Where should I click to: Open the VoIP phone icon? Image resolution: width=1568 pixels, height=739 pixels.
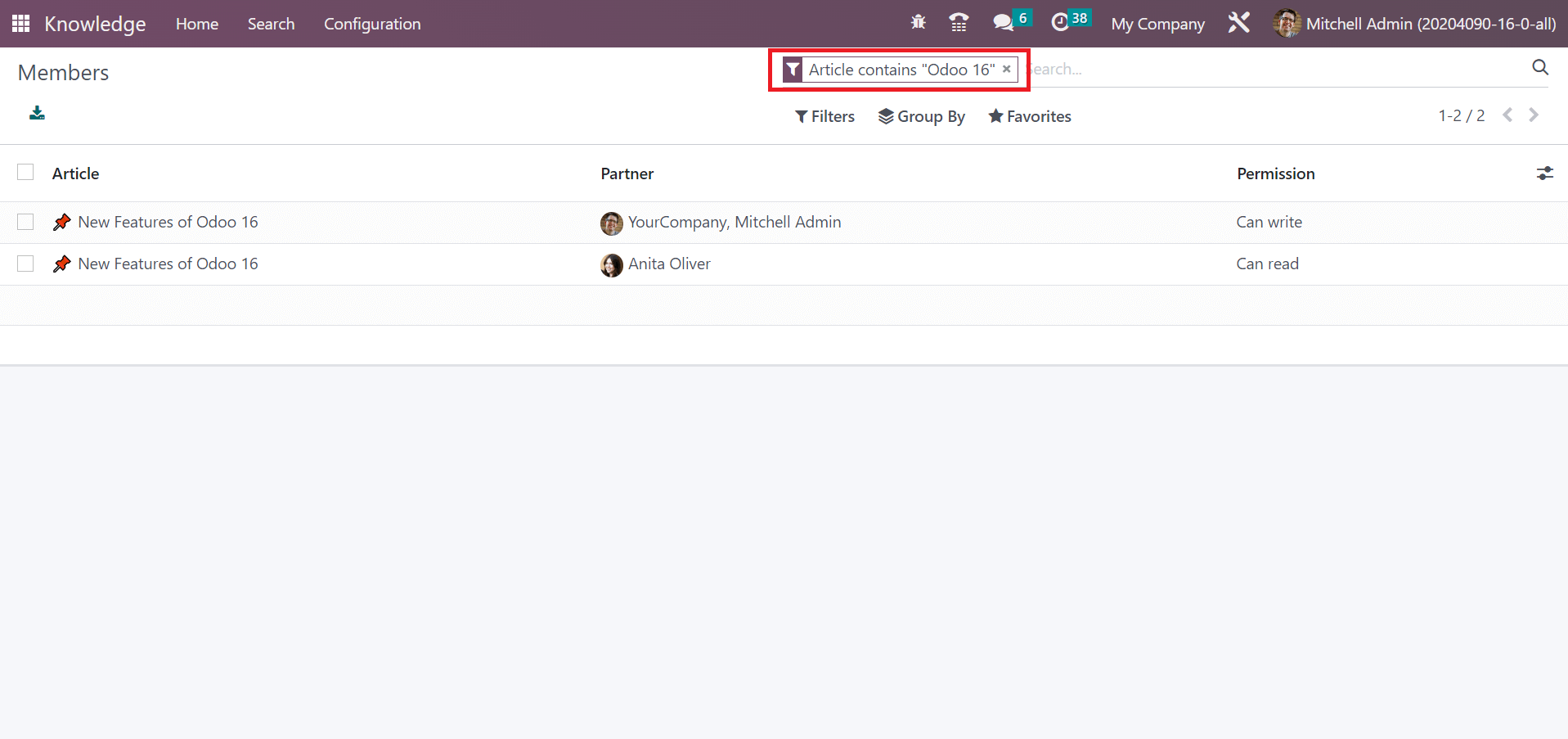(x=959, y=23)
